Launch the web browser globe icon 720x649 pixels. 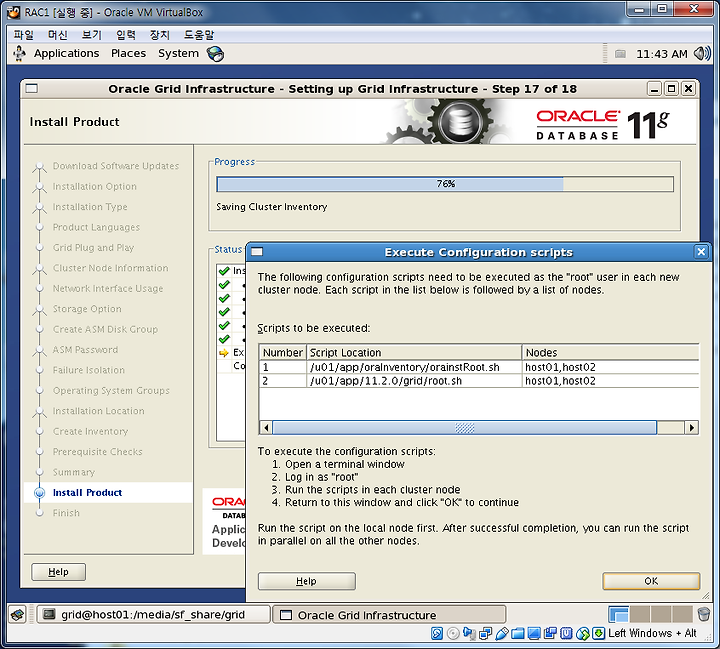tap(215, 54)
